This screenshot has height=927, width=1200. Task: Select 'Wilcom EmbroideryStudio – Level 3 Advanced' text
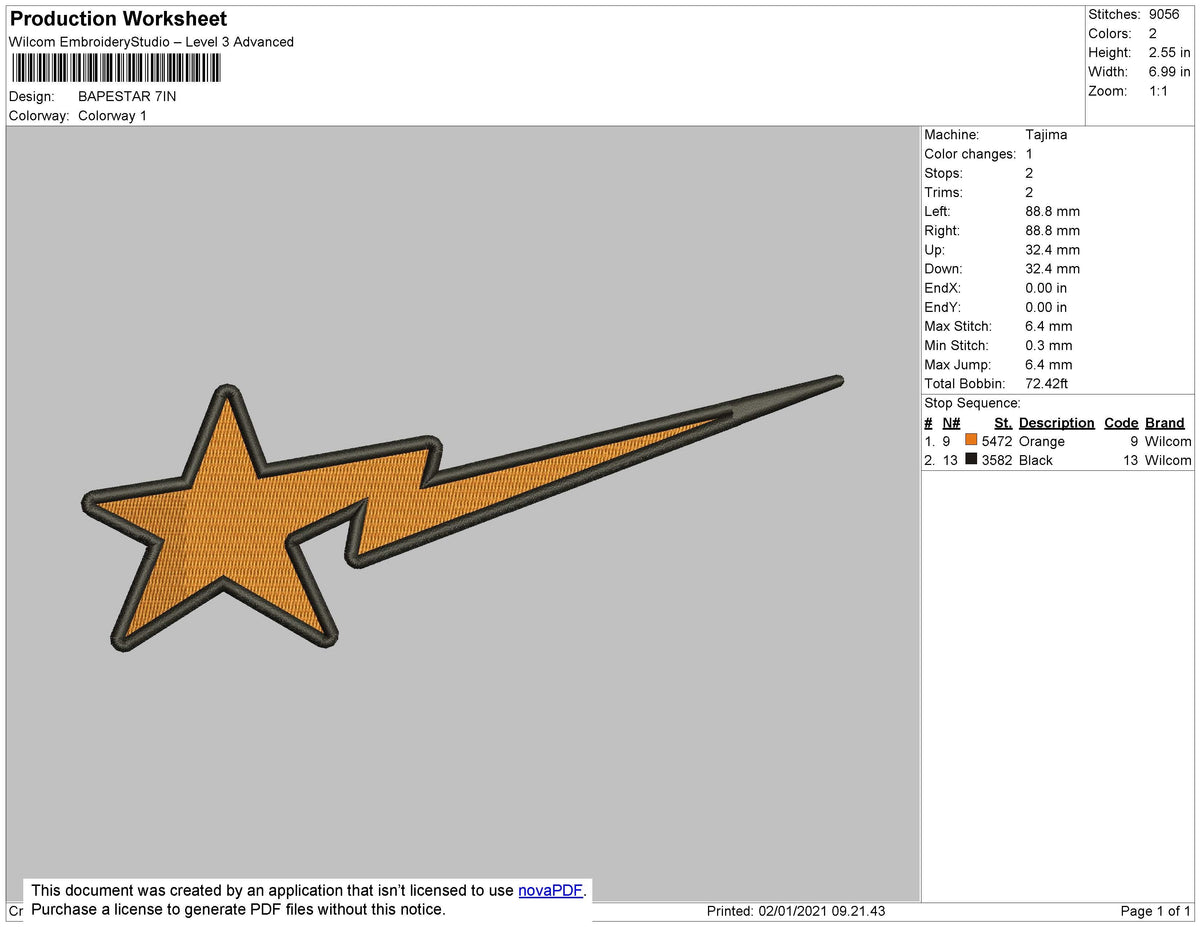point(151,42)
